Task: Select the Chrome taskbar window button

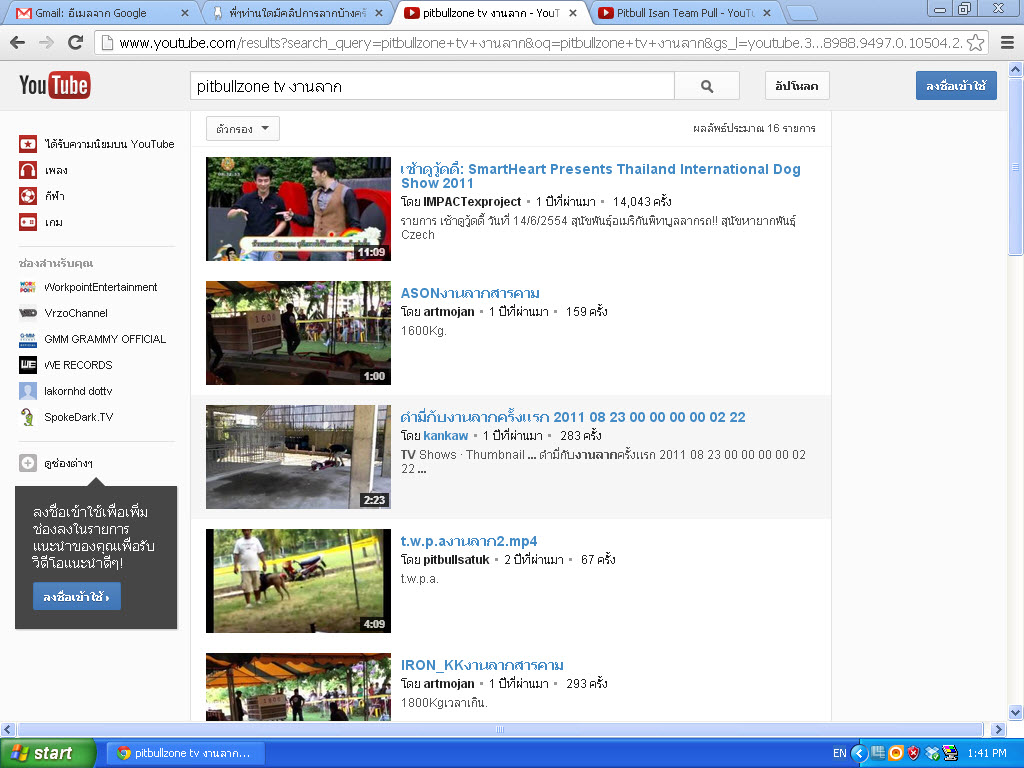Action: (x=185, y=753)
